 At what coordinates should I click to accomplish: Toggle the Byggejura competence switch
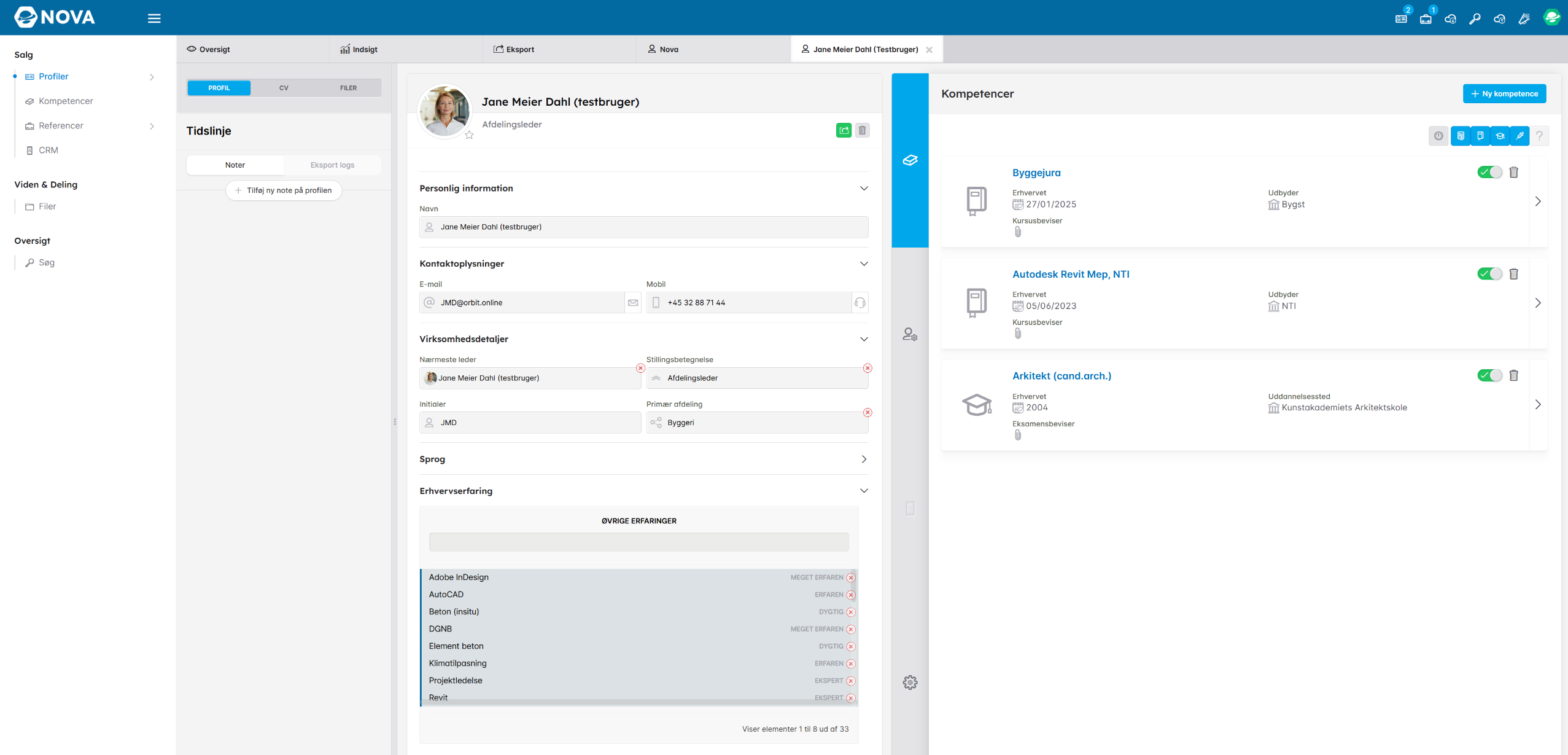pos(1489,173)
